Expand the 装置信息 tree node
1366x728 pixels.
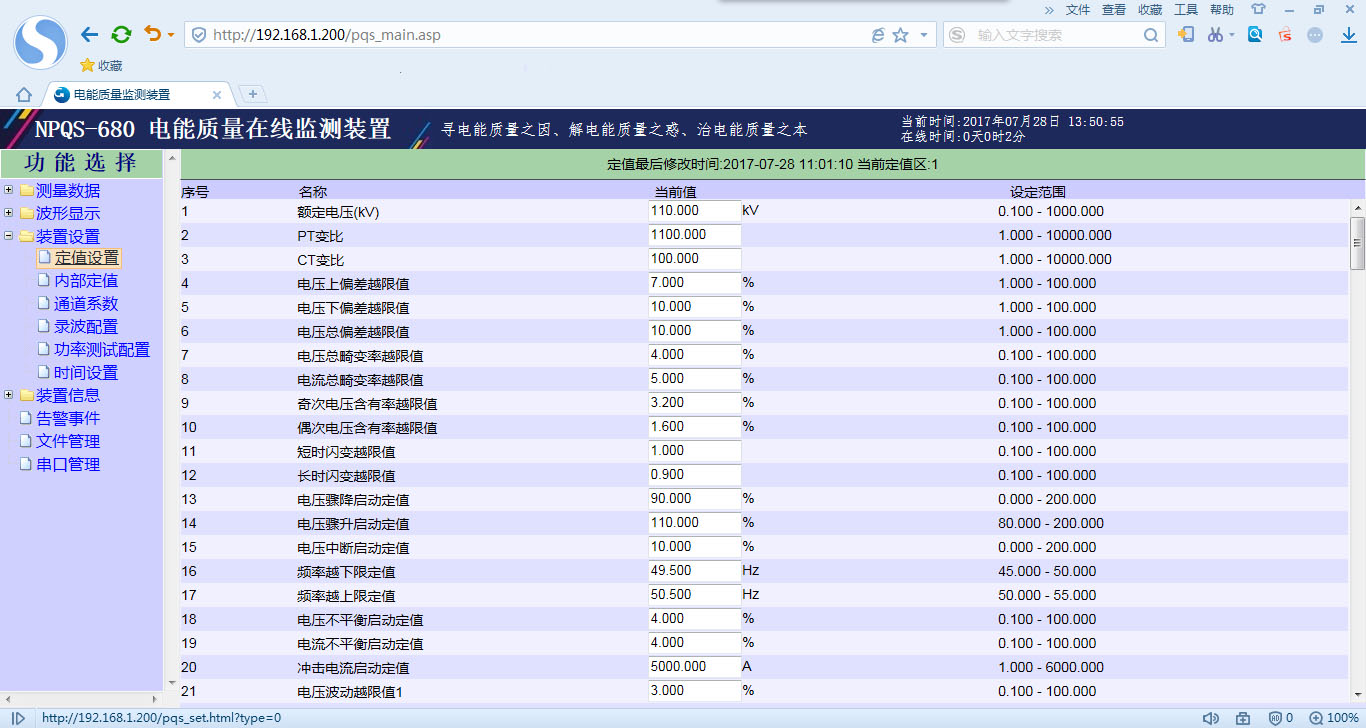pyautogui.click(x=9, y=395)
